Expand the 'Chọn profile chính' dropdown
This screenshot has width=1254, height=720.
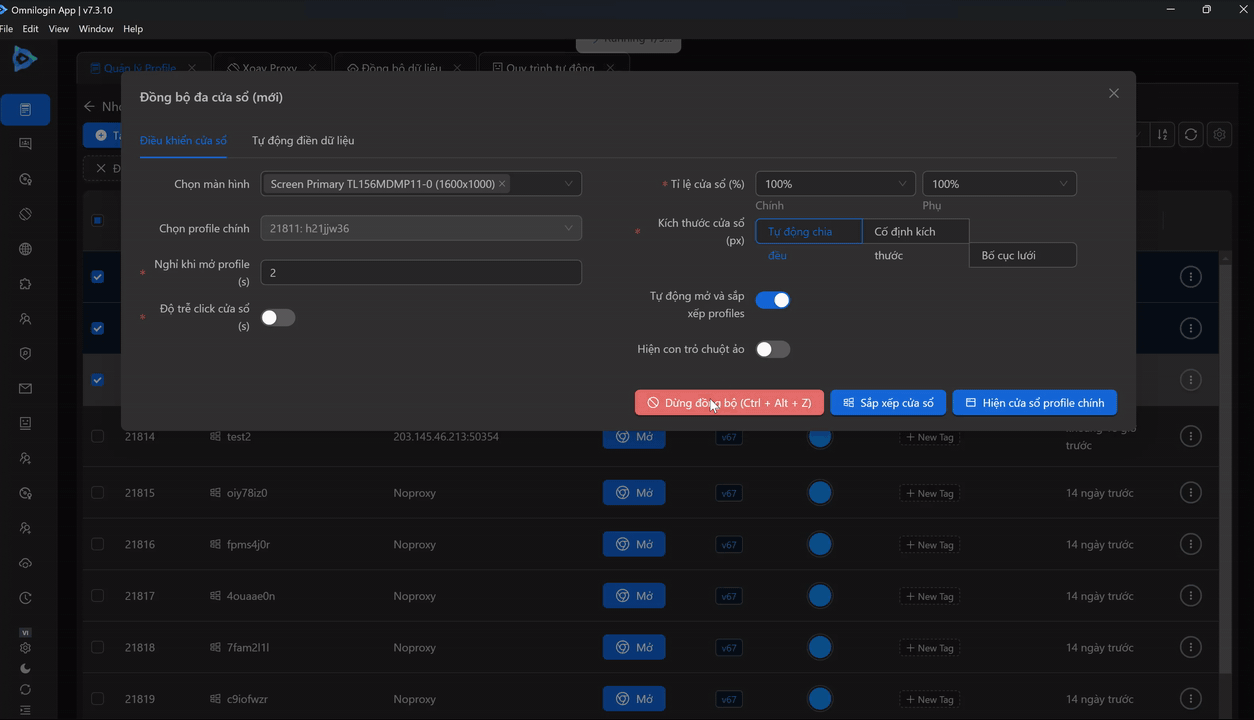(x=420, y=227)
